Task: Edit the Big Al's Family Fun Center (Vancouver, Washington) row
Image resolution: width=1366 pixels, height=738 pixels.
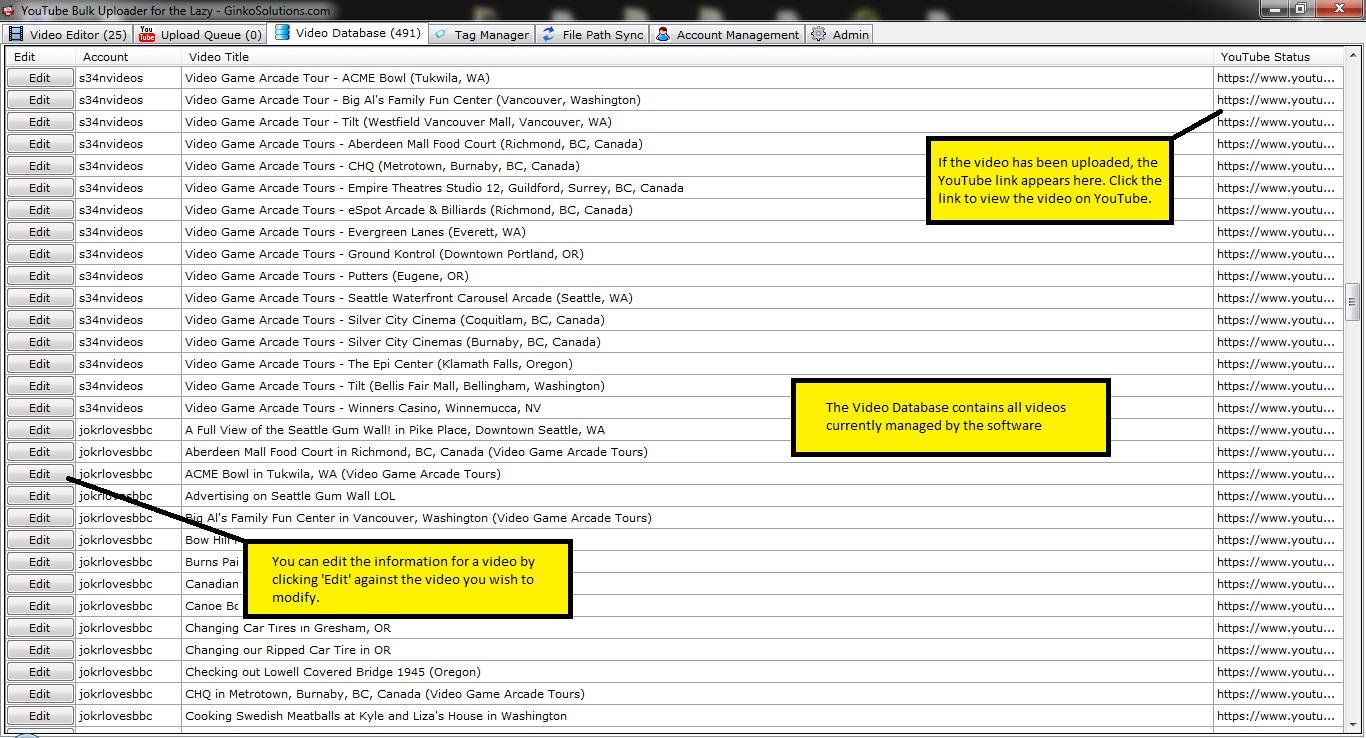Action: click(40, 100)
